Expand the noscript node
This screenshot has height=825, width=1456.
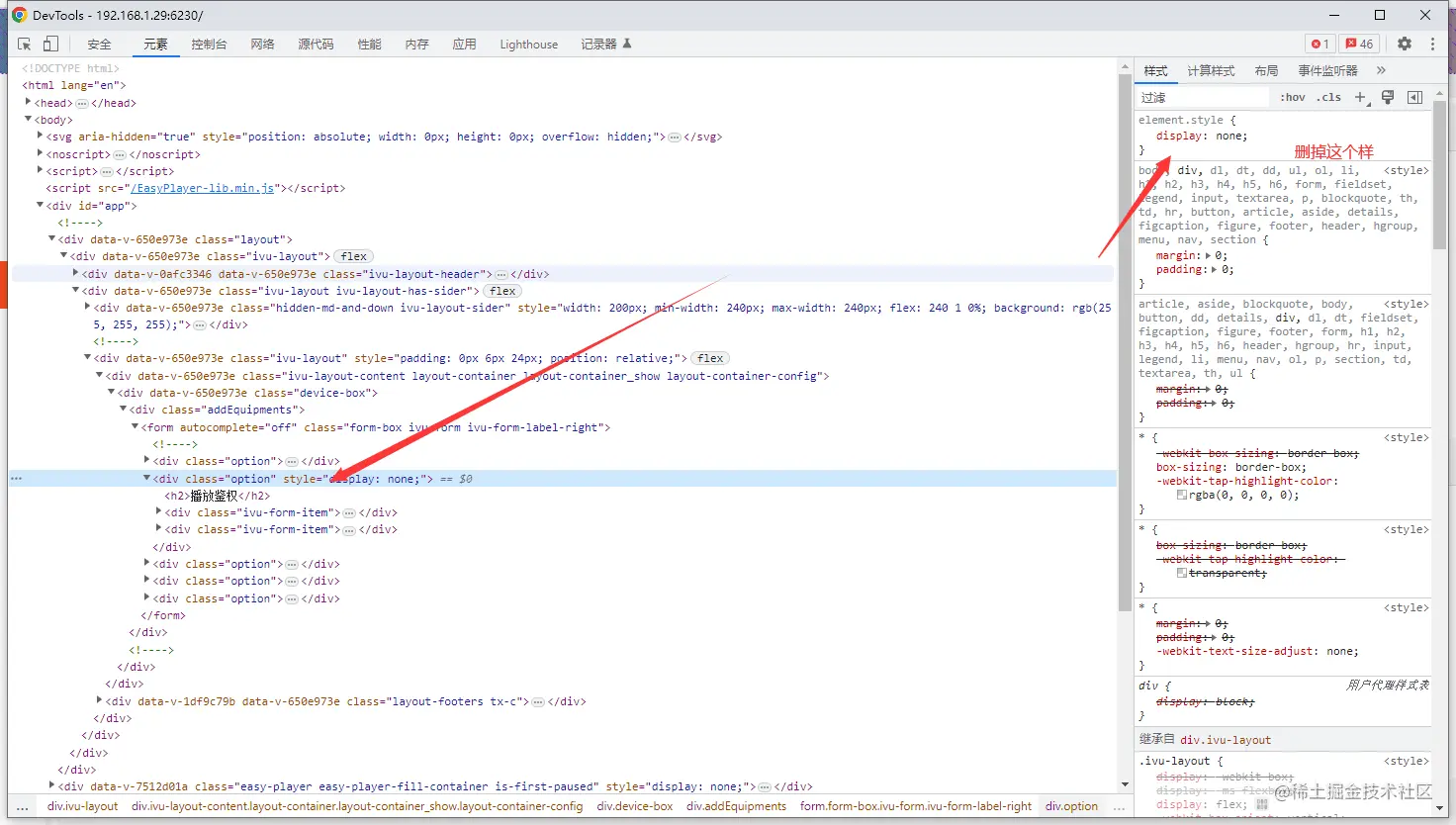pos(41,153)
